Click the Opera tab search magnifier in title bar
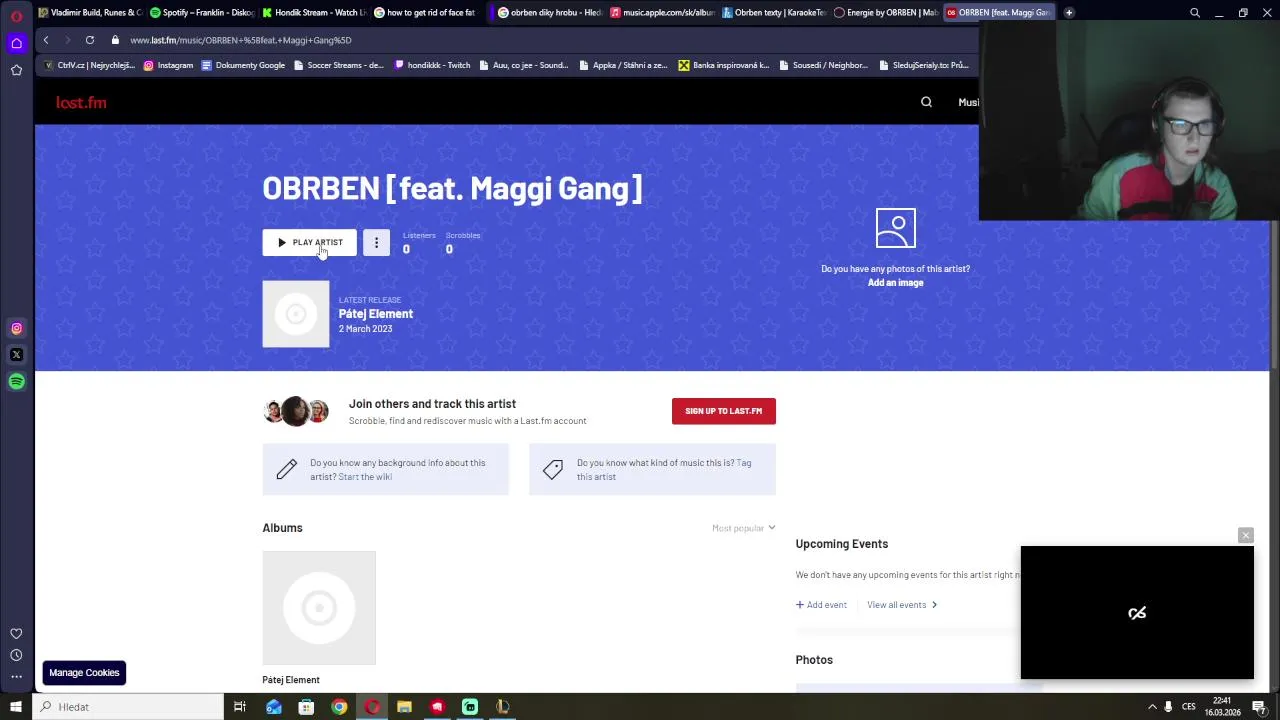This screenshot has width=1280, height=720. (x=1195, y=13)
